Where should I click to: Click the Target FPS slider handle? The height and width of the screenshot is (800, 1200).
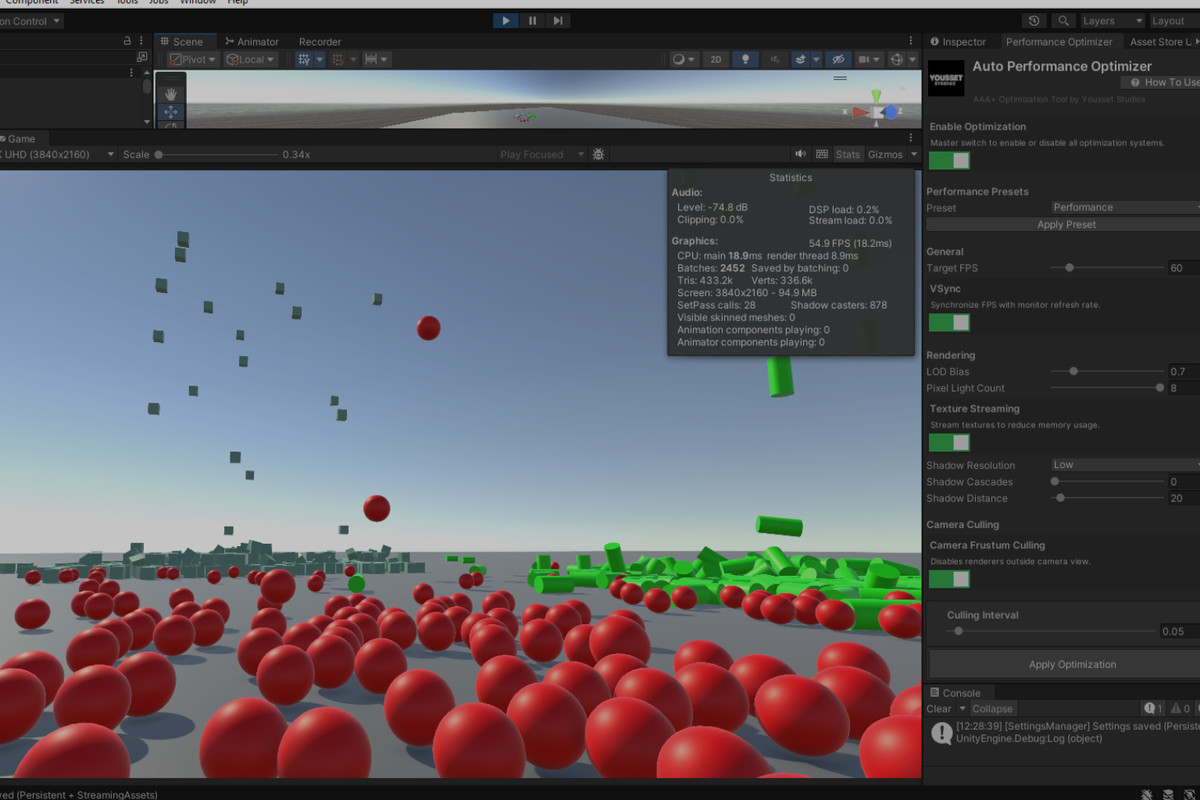[x=1069, y=268]
